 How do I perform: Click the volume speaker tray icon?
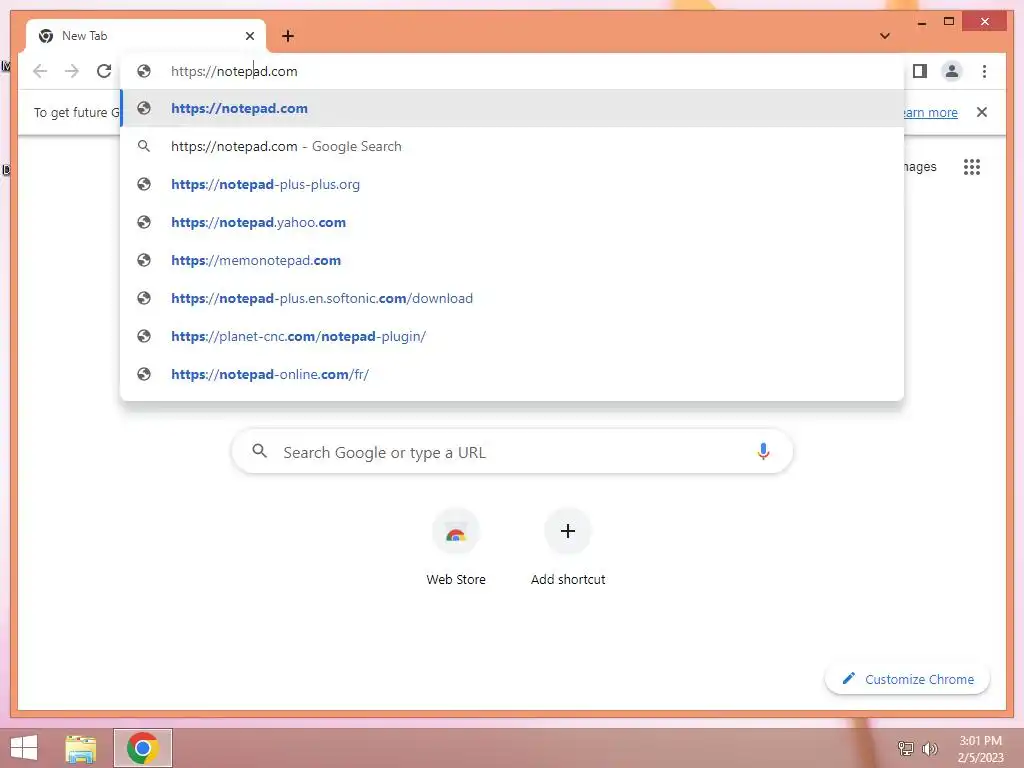pyautogui.click(x=929, y=748)
